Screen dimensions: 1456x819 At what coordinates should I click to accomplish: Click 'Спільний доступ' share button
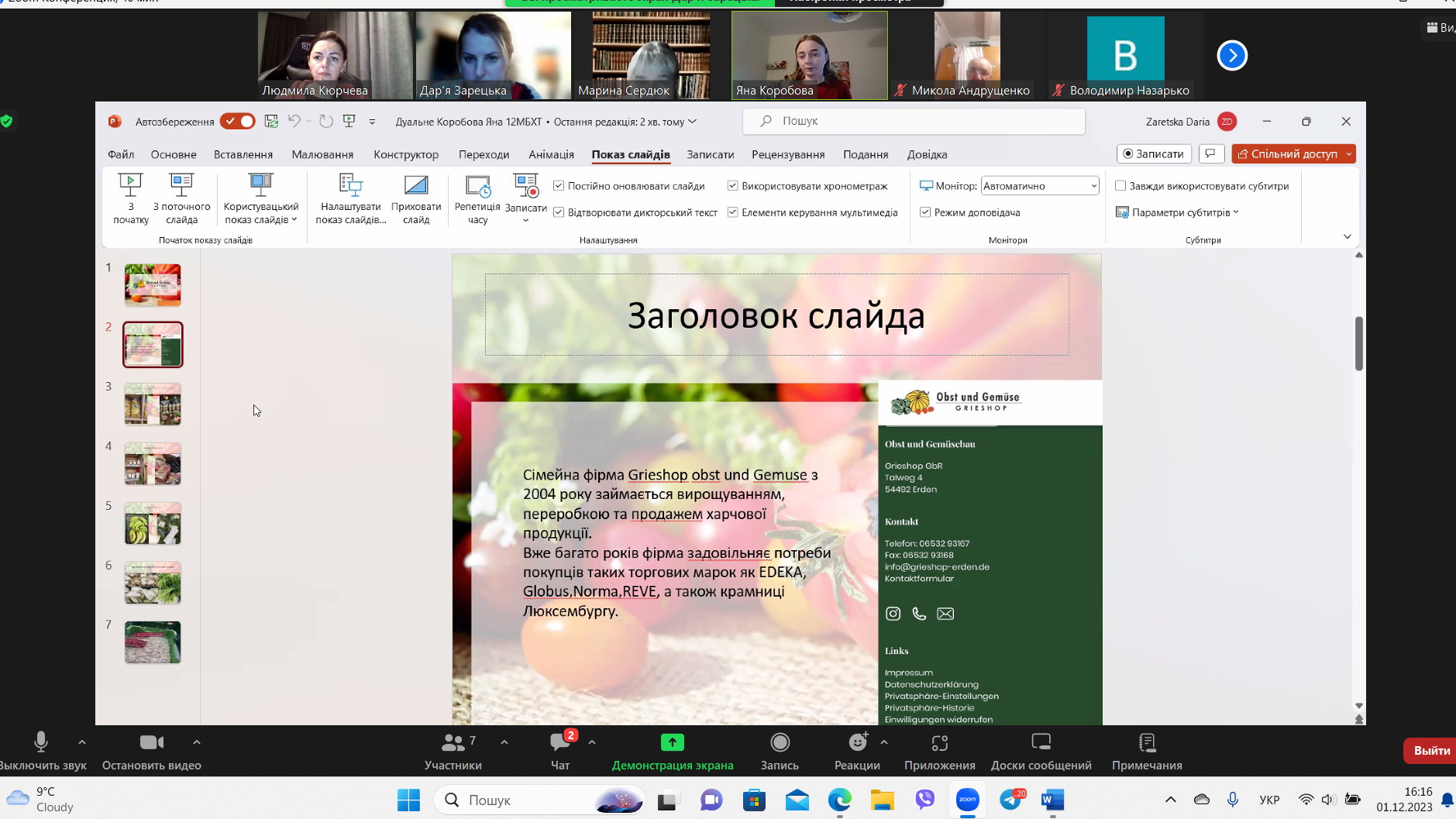pos(1287,153)
